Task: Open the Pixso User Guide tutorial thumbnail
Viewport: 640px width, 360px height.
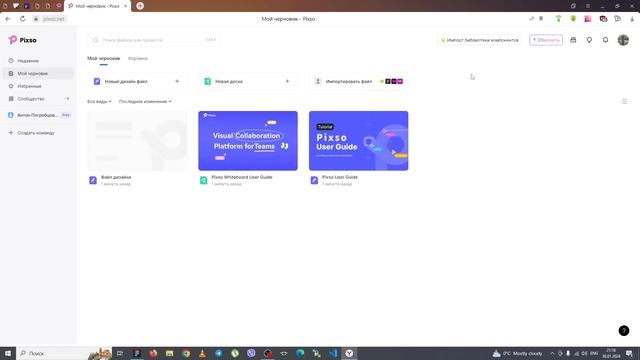Action: coord(358,141)
